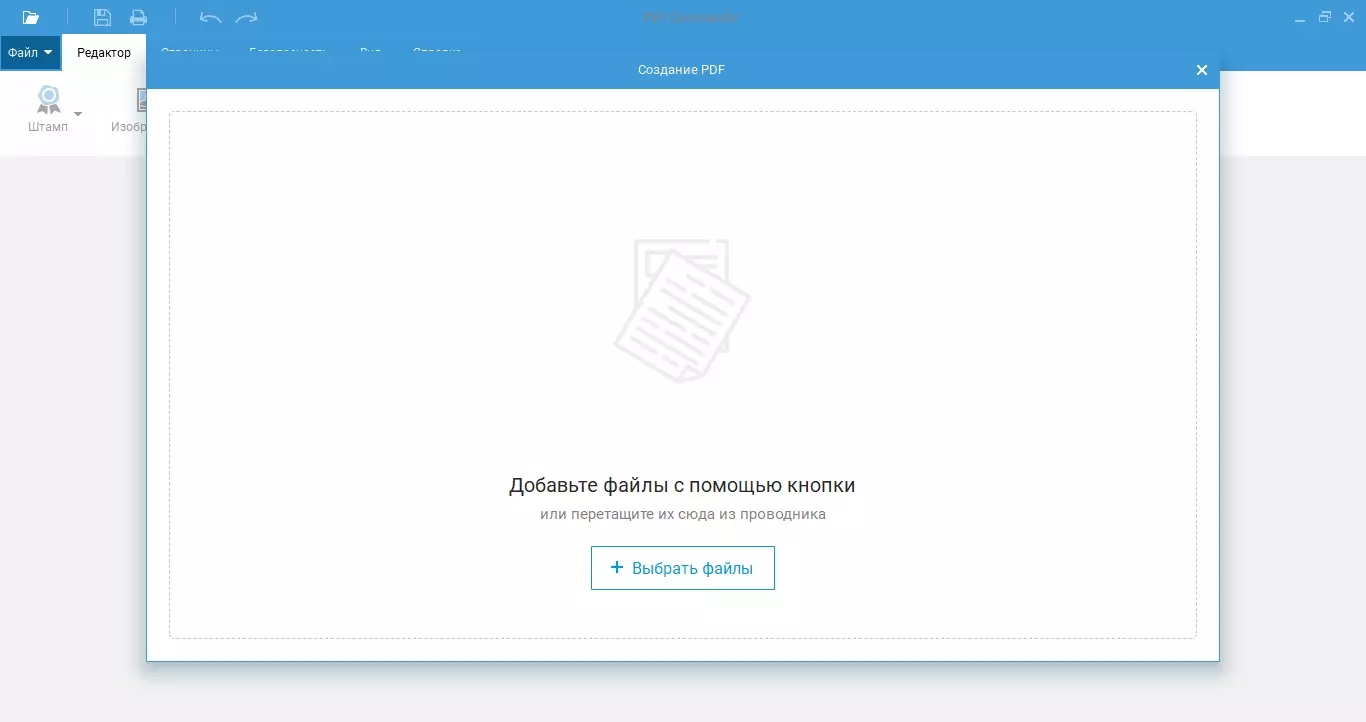Select the Штамп stamp tool
Image resolution: width=1366 pixels, height=722 pixels.
48,110
